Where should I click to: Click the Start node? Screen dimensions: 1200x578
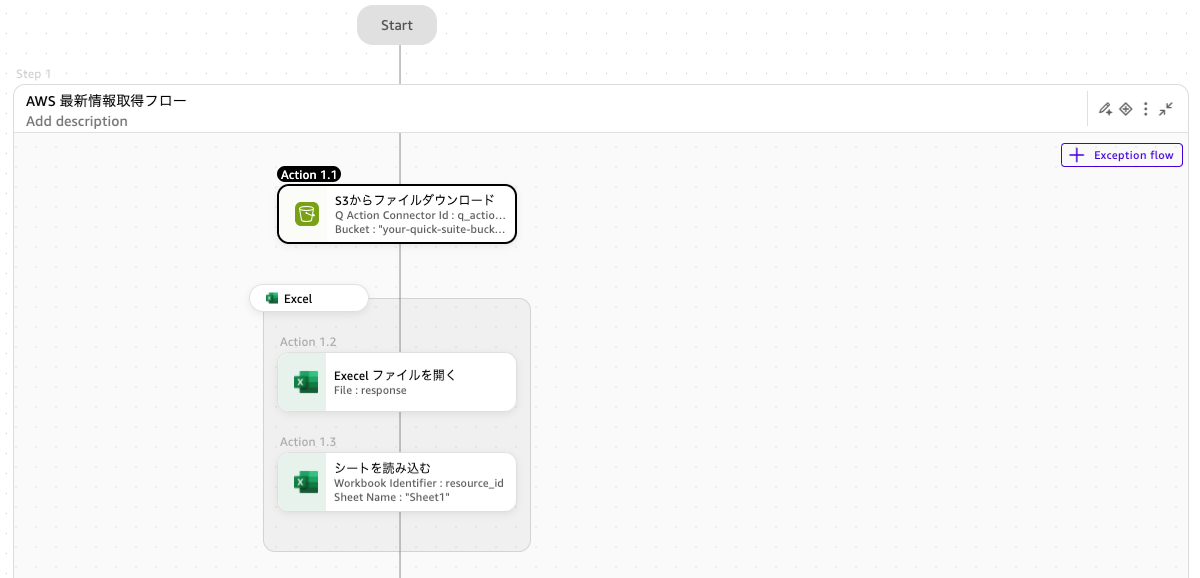click(x=397, y=25)
